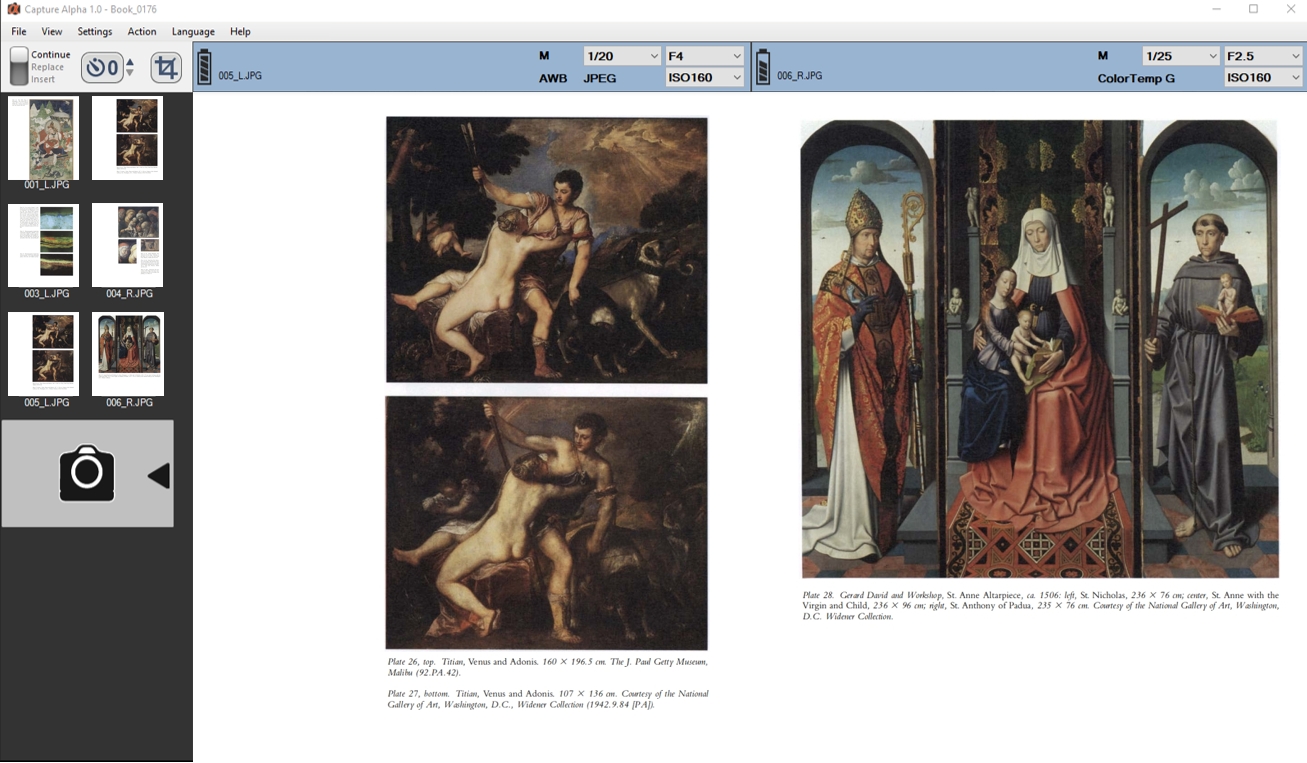
Task: Click the JPEG format label
Action: tap(600, 78)
